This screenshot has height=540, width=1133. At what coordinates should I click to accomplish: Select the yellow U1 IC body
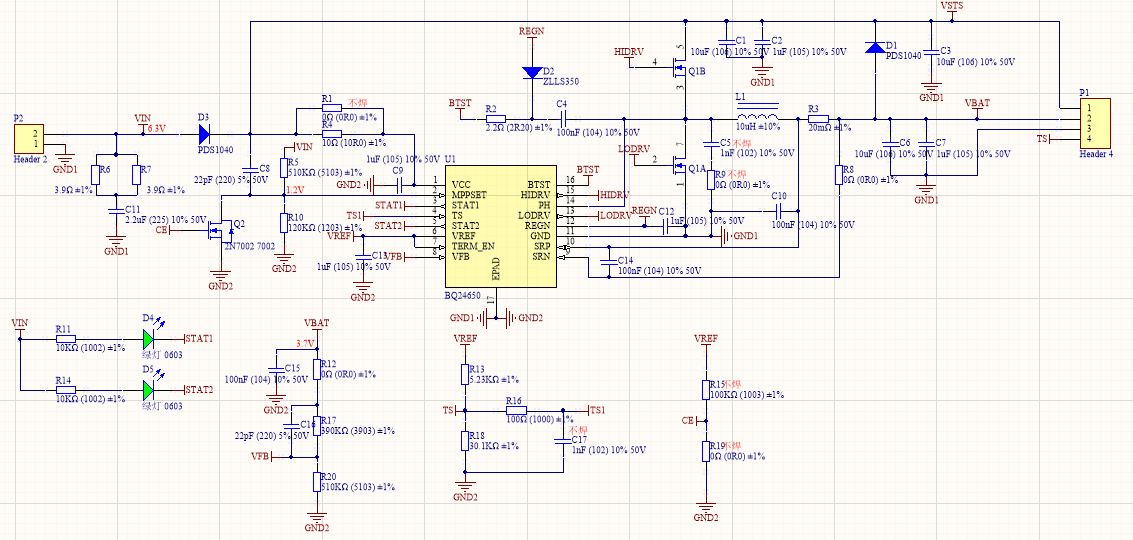tap(501, 225)
